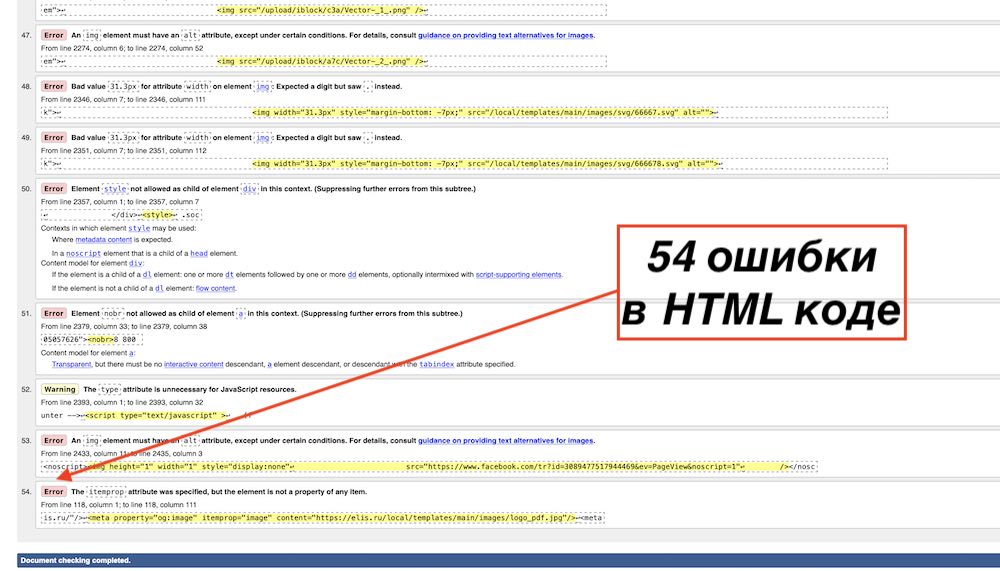Open the 'metadata content' link
Screen dimensions: 1000x571
[x=103, y=240]
